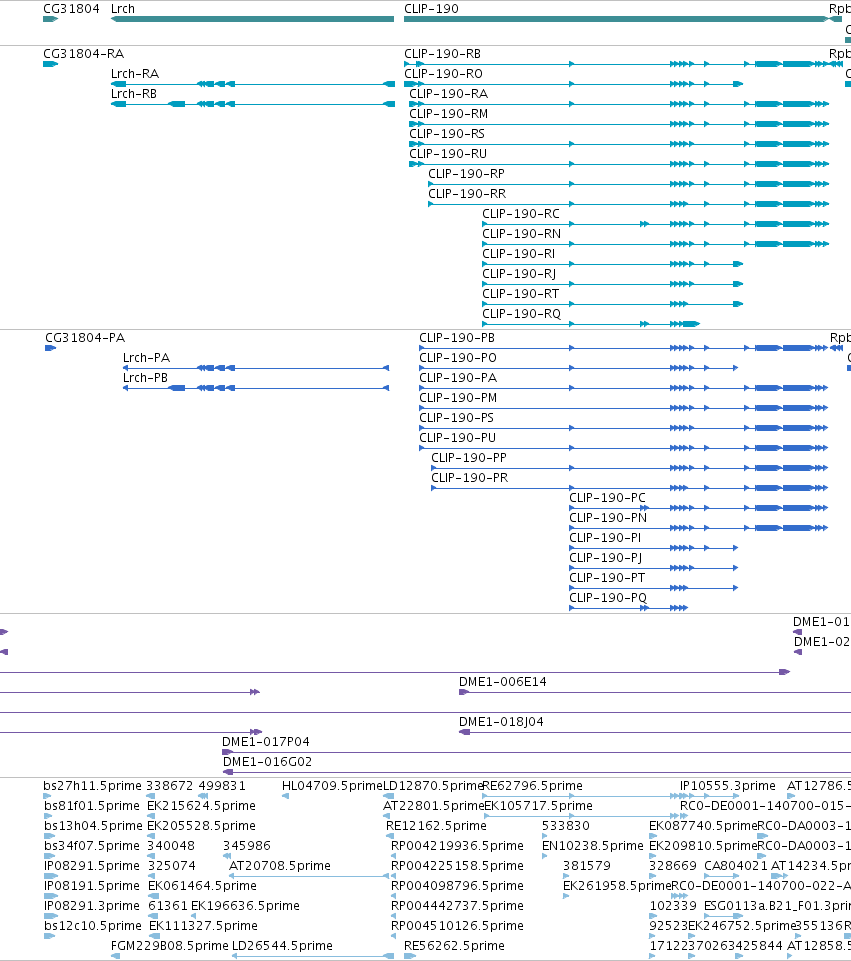Click protein CLIP-190-PJ label

point(606,558)
